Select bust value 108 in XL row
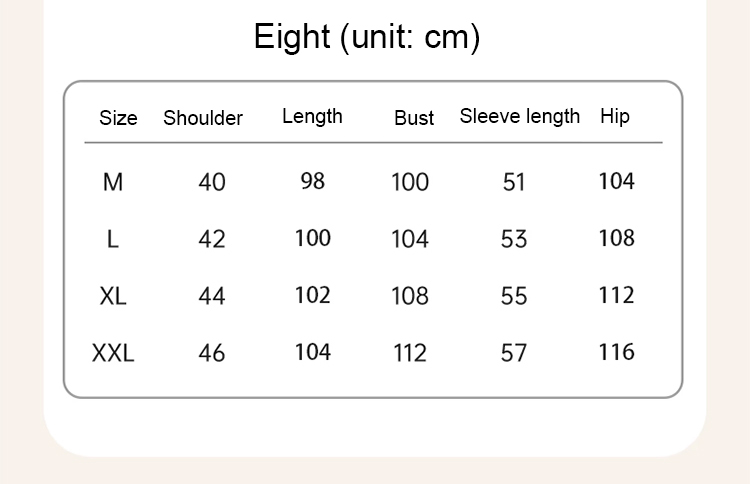 410,296
